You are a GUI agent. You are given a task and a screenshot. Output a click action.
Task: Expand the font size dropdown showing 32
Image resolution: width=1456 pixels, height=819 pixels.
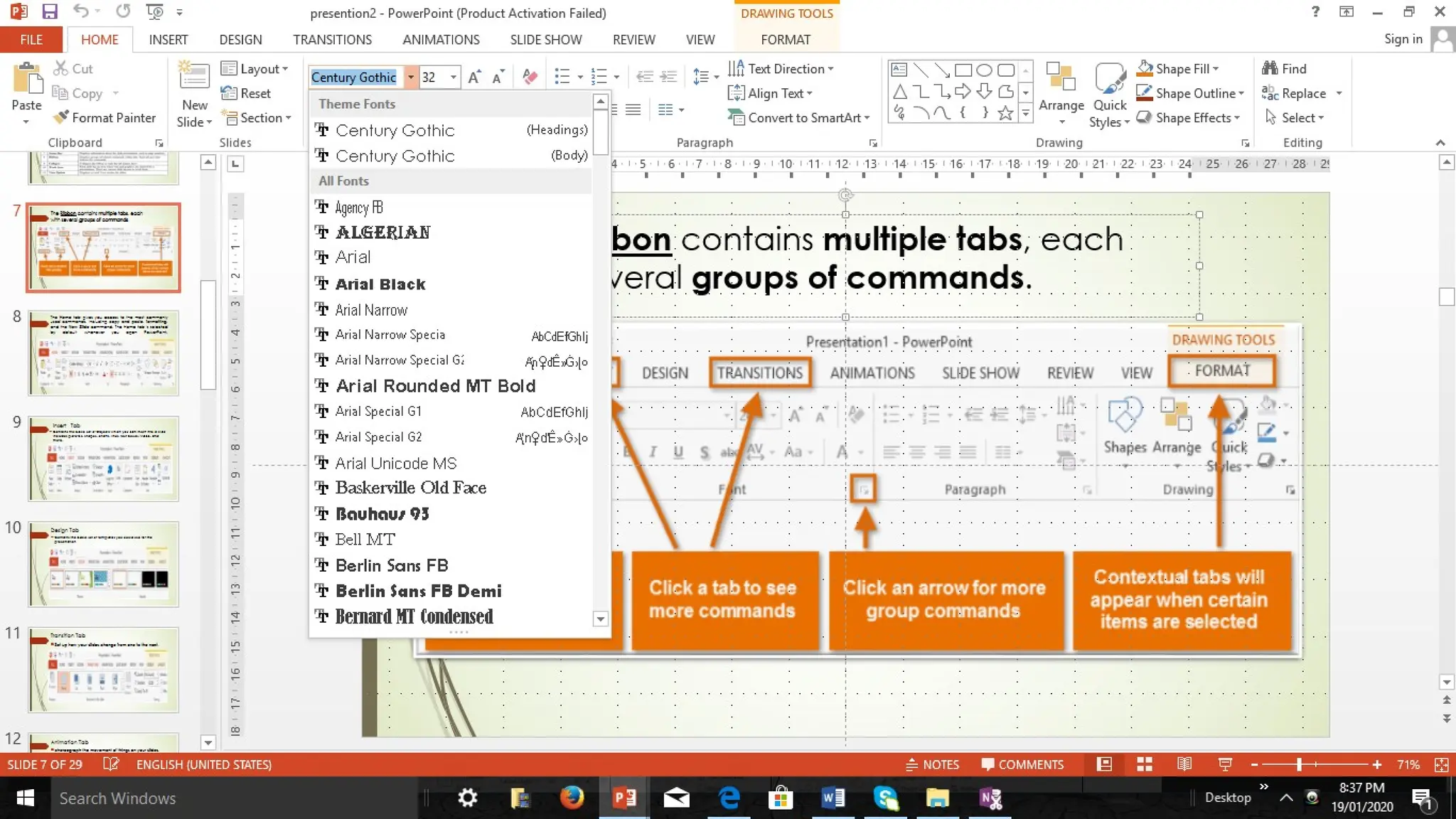tap(454, 77)
